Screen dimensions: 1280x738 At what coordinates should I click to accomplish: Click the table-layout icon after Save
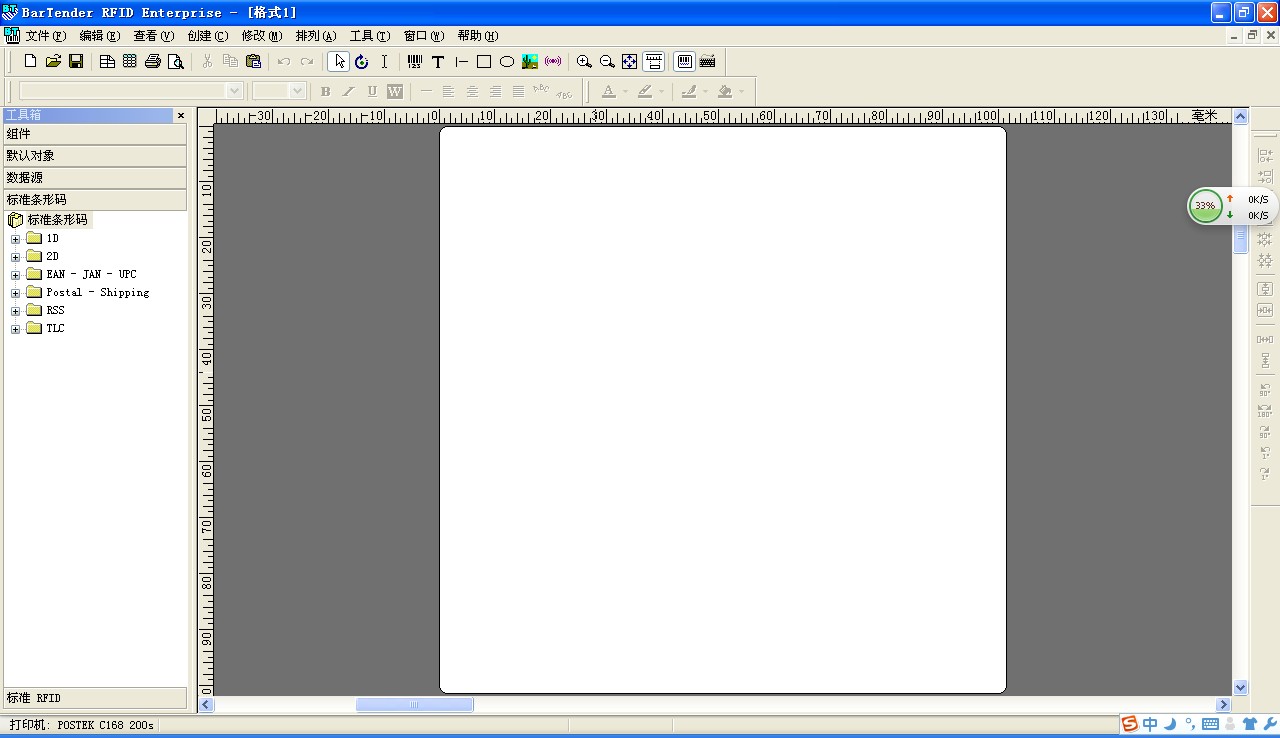click(x=107, y=61)
